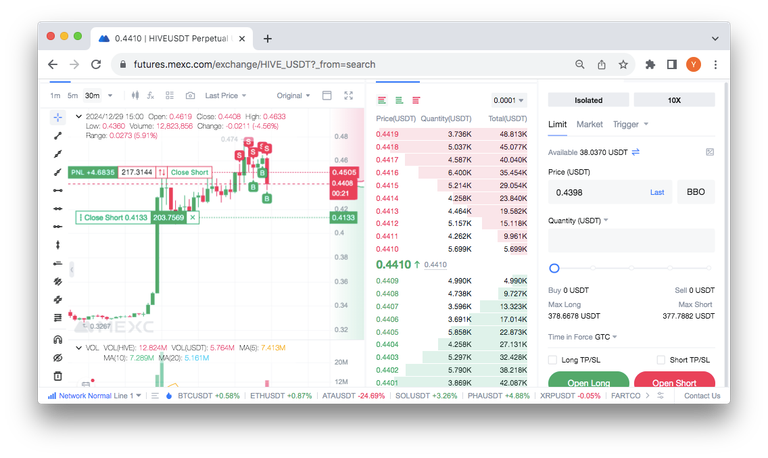768x458 pixels.
Task: Open the timeframe dropdown arrow after 30m
Action: click(110, 96)
